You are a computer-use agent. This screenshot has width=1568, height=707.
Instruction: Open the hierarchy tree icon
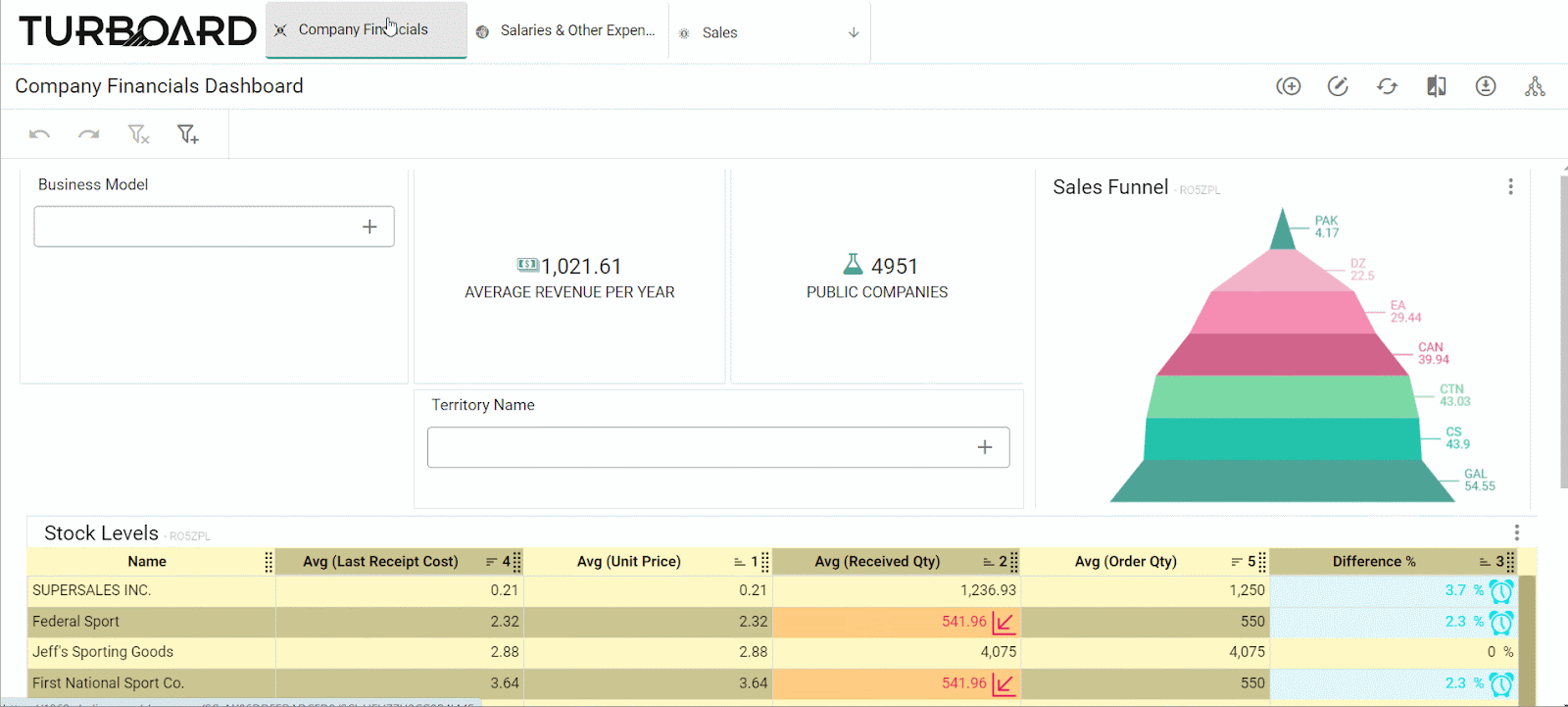1535,86
